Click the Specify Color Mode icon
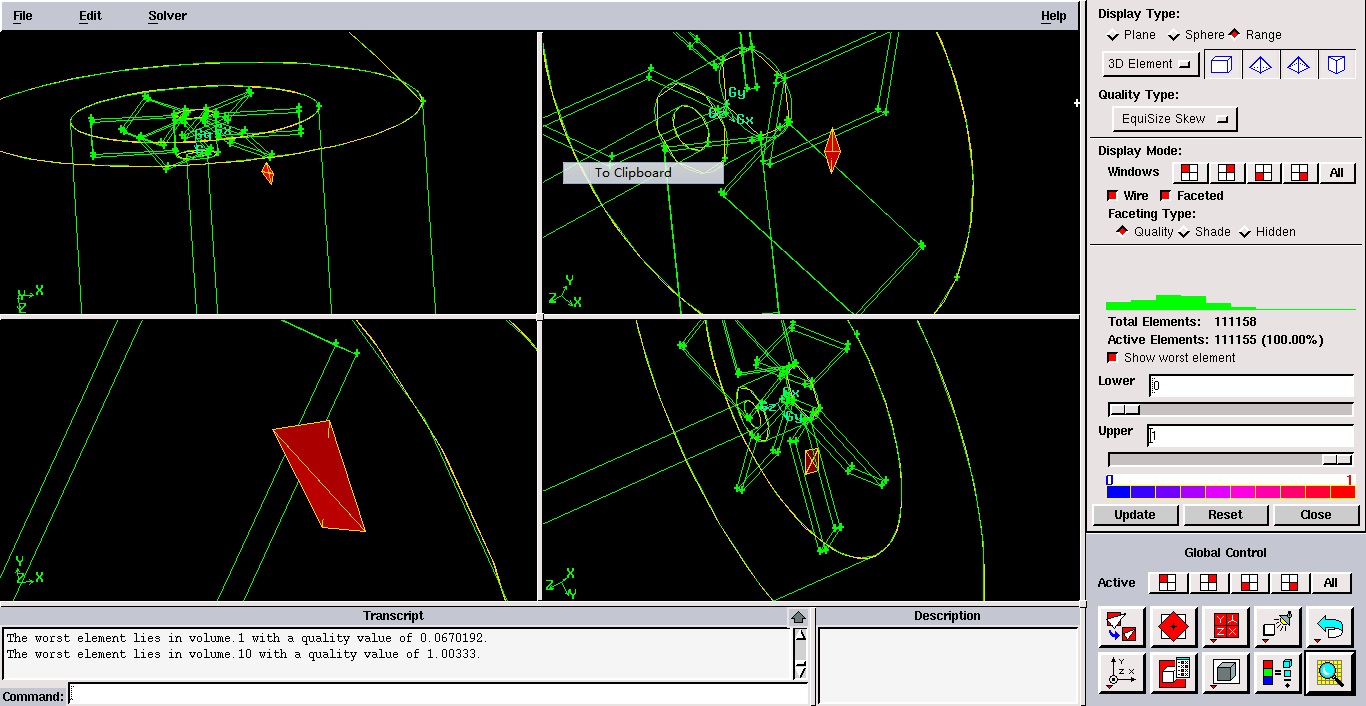The height and width of the screenshot is (706, 1366). click(x=1278, y=672)
